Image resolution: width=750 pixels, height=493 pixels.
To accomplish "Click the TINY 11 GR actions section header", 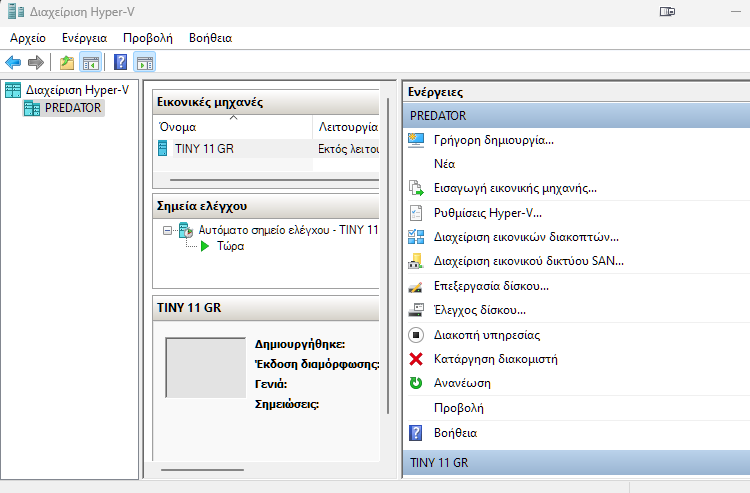I will click(x=576, y=463).
